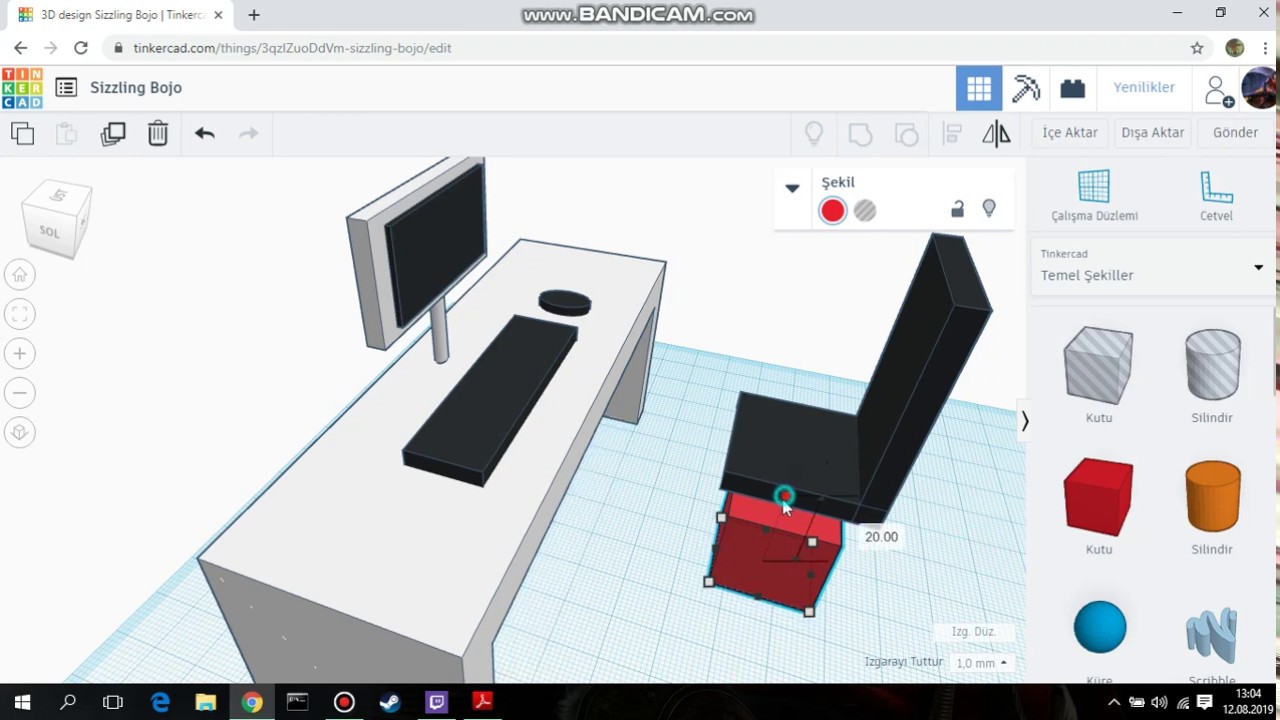The image size is (1280, 720).
Task: Open the Windows Start menu
Action: (x=22, y=702)
